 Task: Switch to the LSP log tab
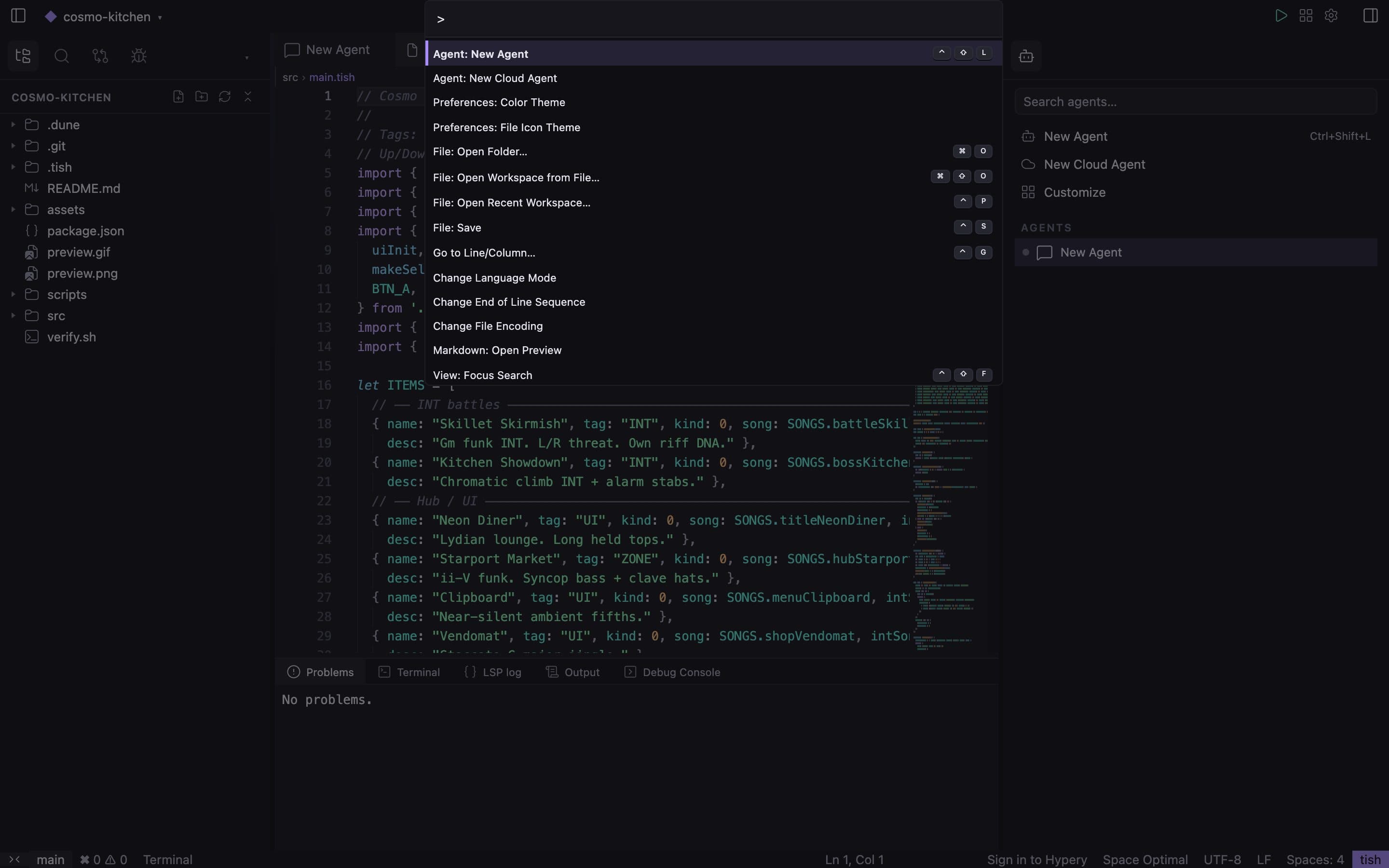click(493, 672)
